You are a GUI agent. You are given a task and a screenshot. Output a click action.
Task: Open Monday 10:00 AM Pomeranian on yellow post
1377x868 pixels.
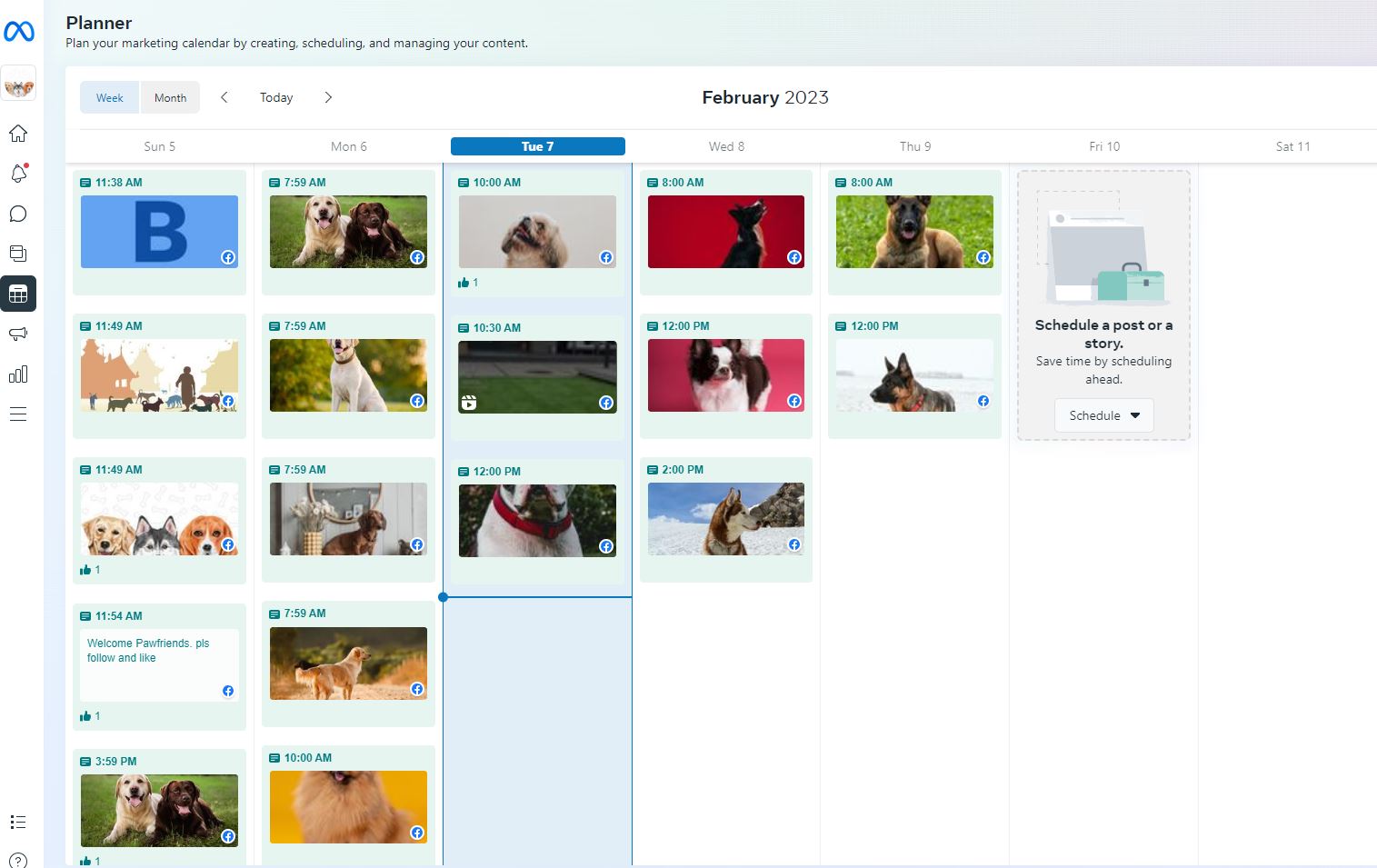point(348,807)
